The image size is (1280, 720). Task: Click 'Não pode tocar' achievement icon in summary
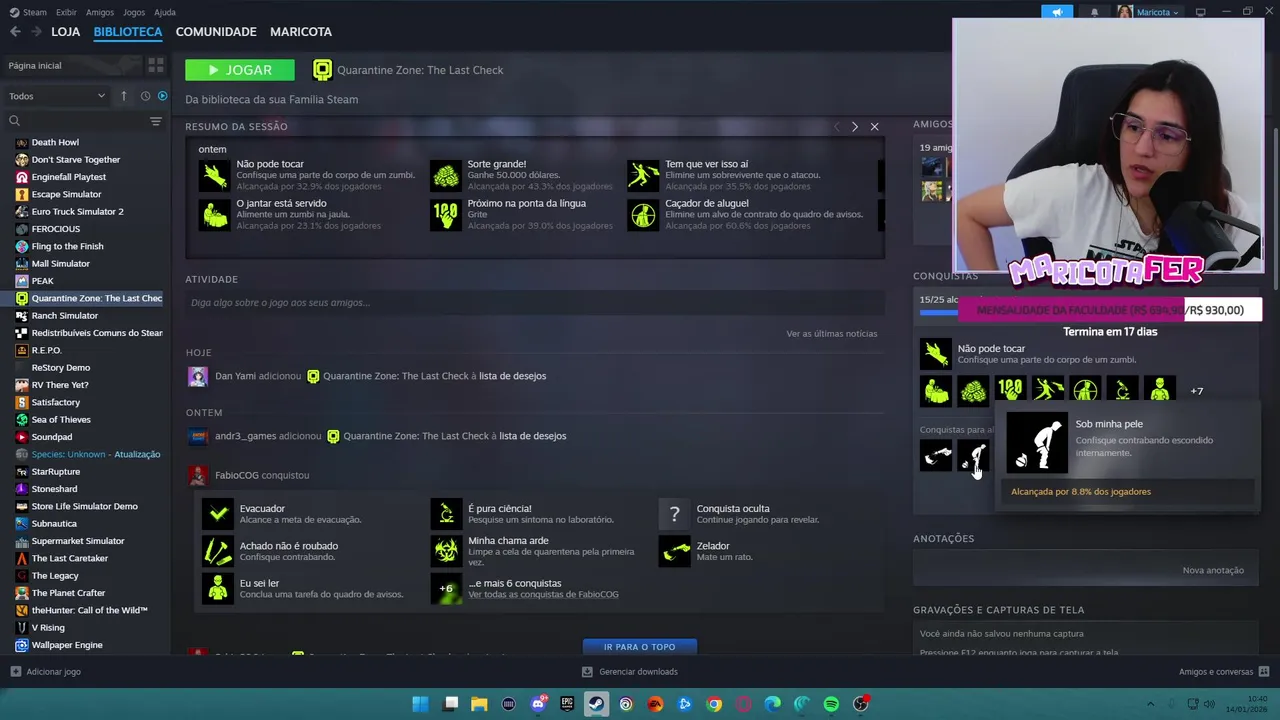point(215,175)
